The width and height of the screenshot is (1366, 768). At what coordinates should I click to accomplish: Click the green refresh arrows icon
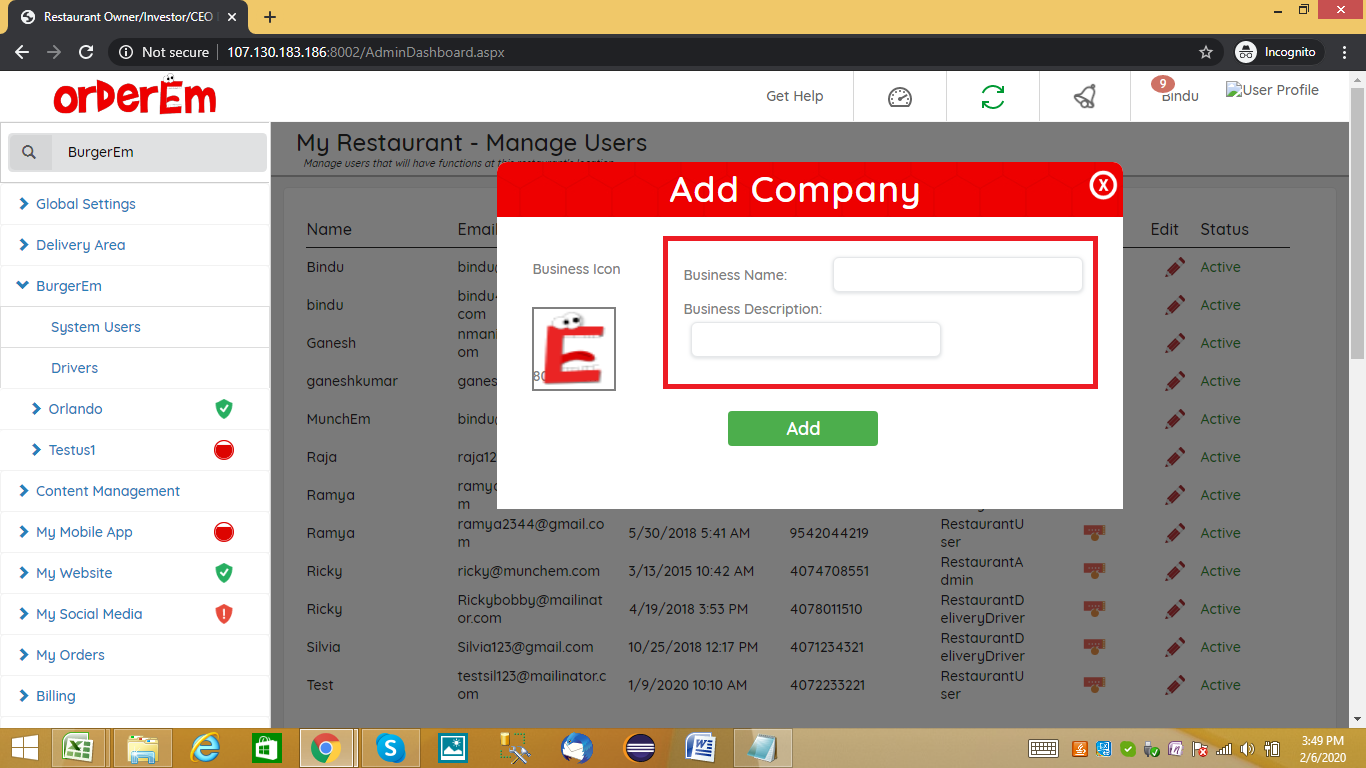[x=992, y=97]
